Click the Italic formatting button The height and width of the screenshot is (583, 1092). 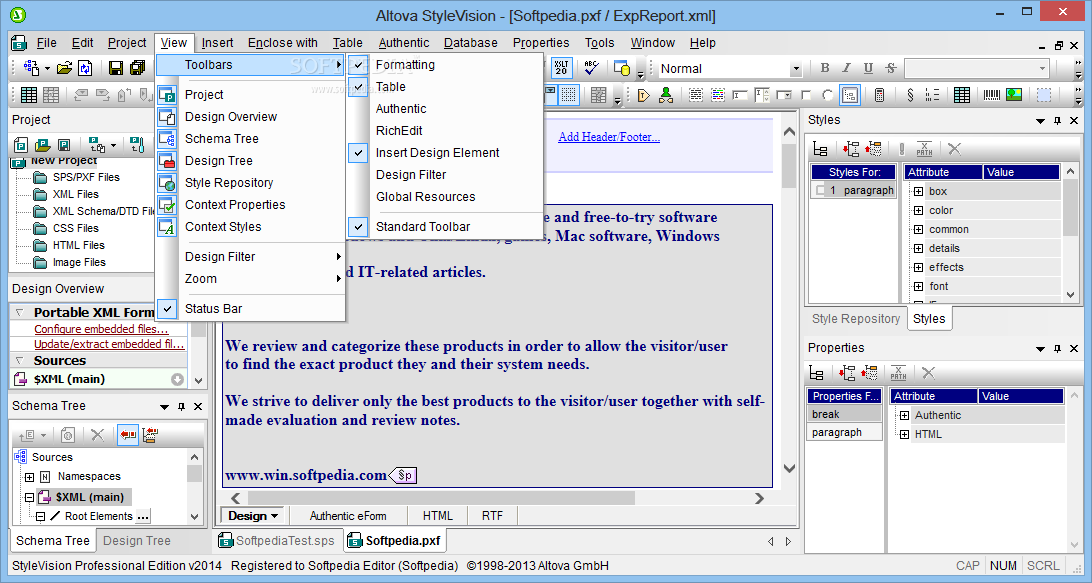point(846,68)
